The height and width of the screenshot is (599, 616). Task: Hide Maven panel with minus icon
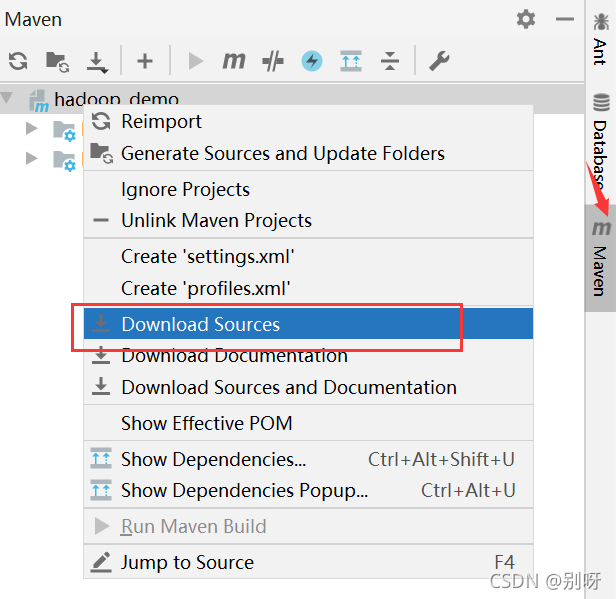point(565,19)
